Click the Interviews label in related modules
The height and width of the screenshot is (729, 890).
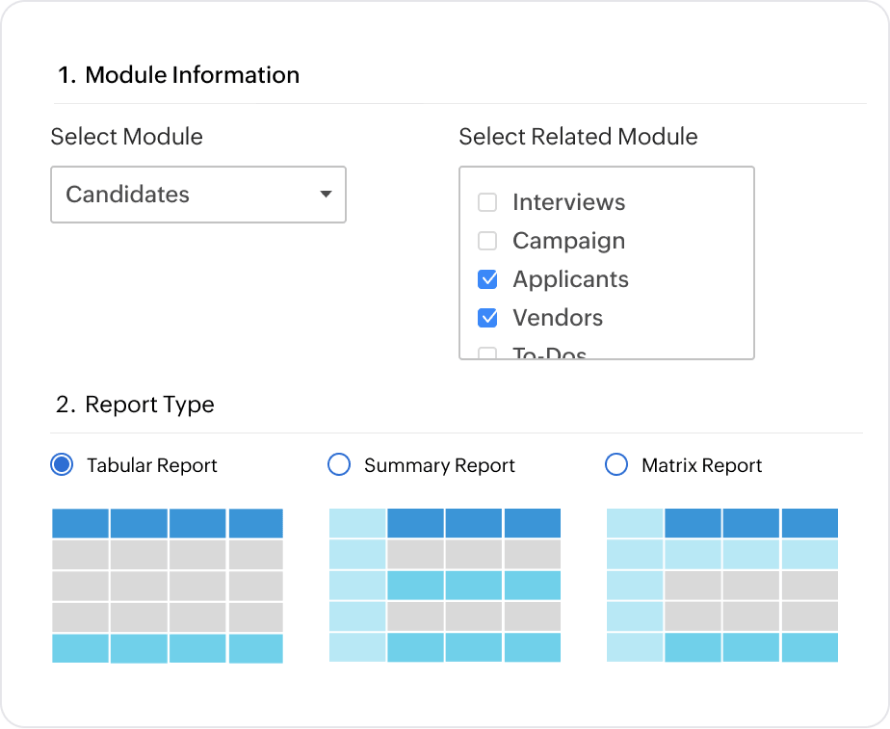coord(568,203)
